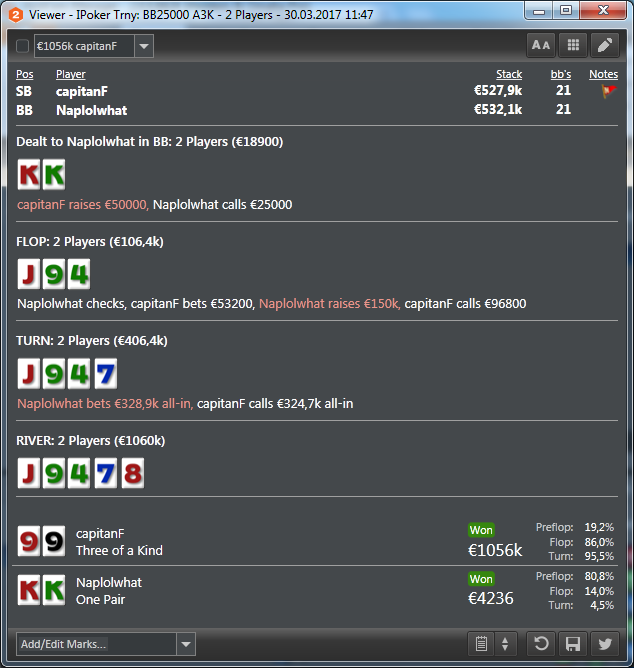Click the Notes column header
Image resolution: width=634 pixels, height=668 pixels.
603,74
